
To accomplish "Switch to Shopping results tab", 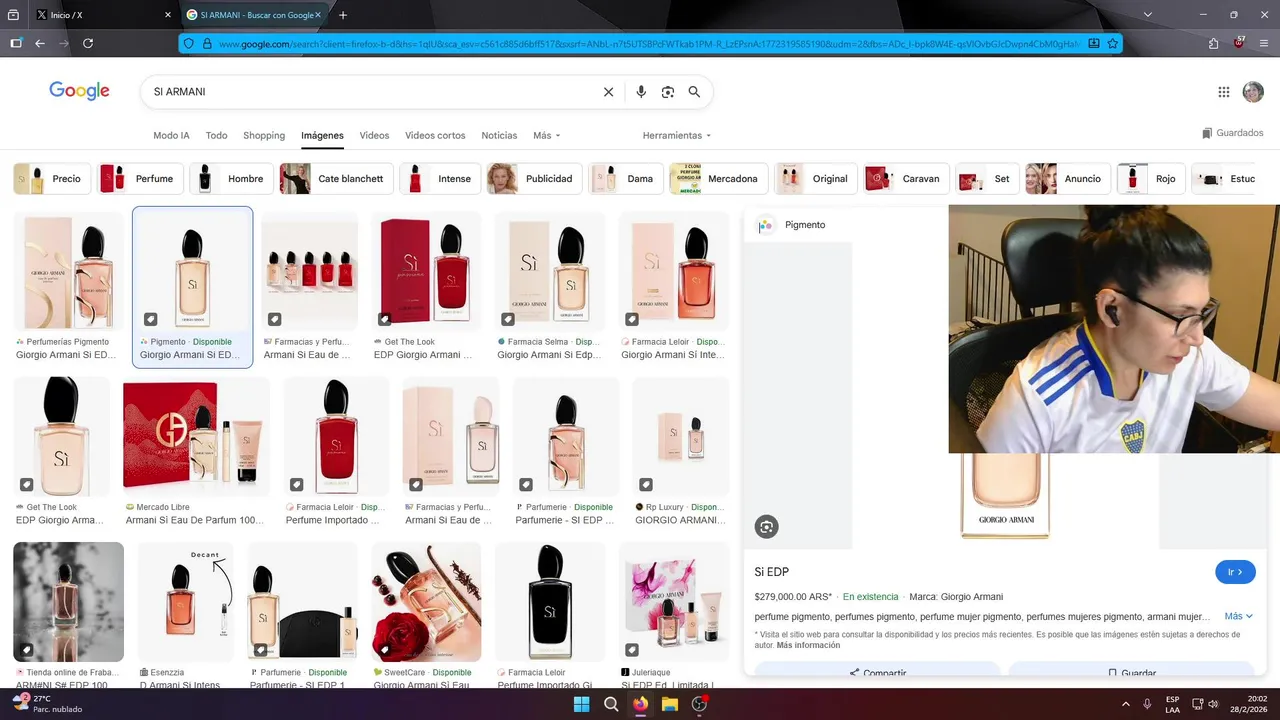I will tap(264, 136).
